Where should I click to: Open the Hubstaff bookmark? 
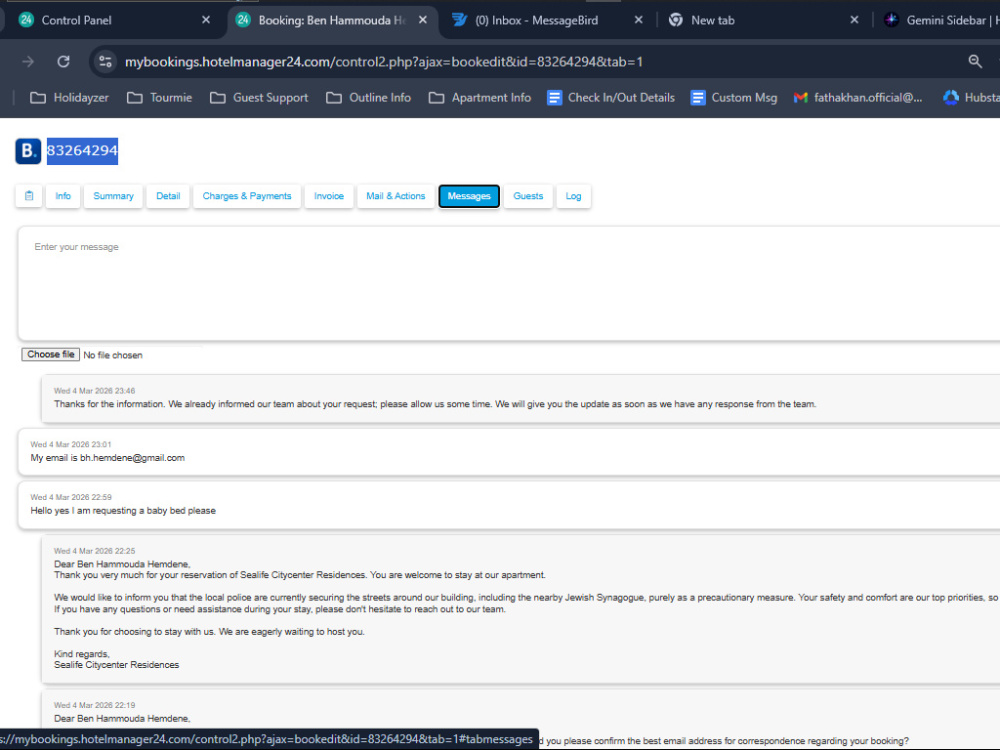click(971, 98)
